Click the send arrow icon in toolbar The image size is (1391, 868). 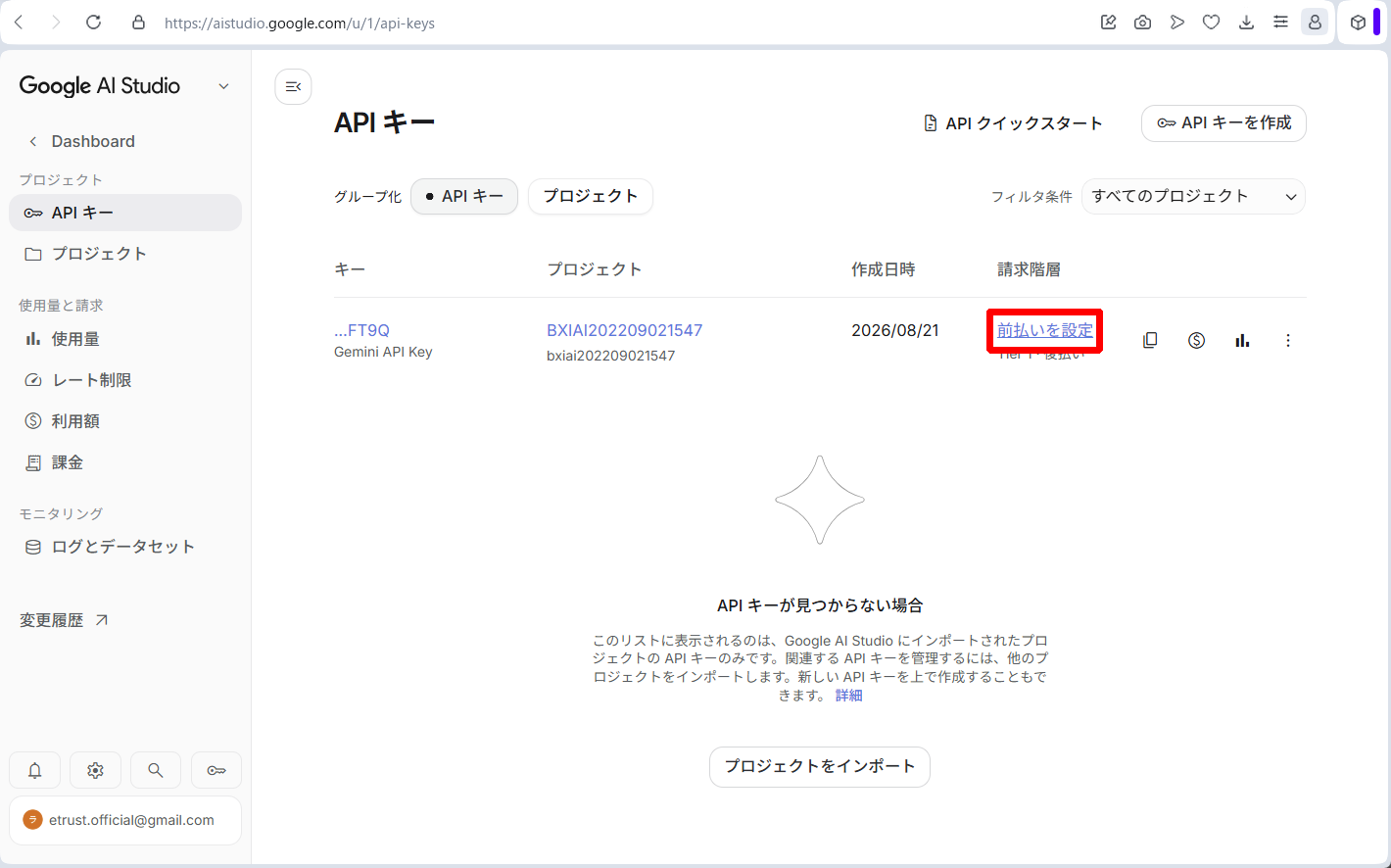pyautogui.click(x=1176, y=22)
